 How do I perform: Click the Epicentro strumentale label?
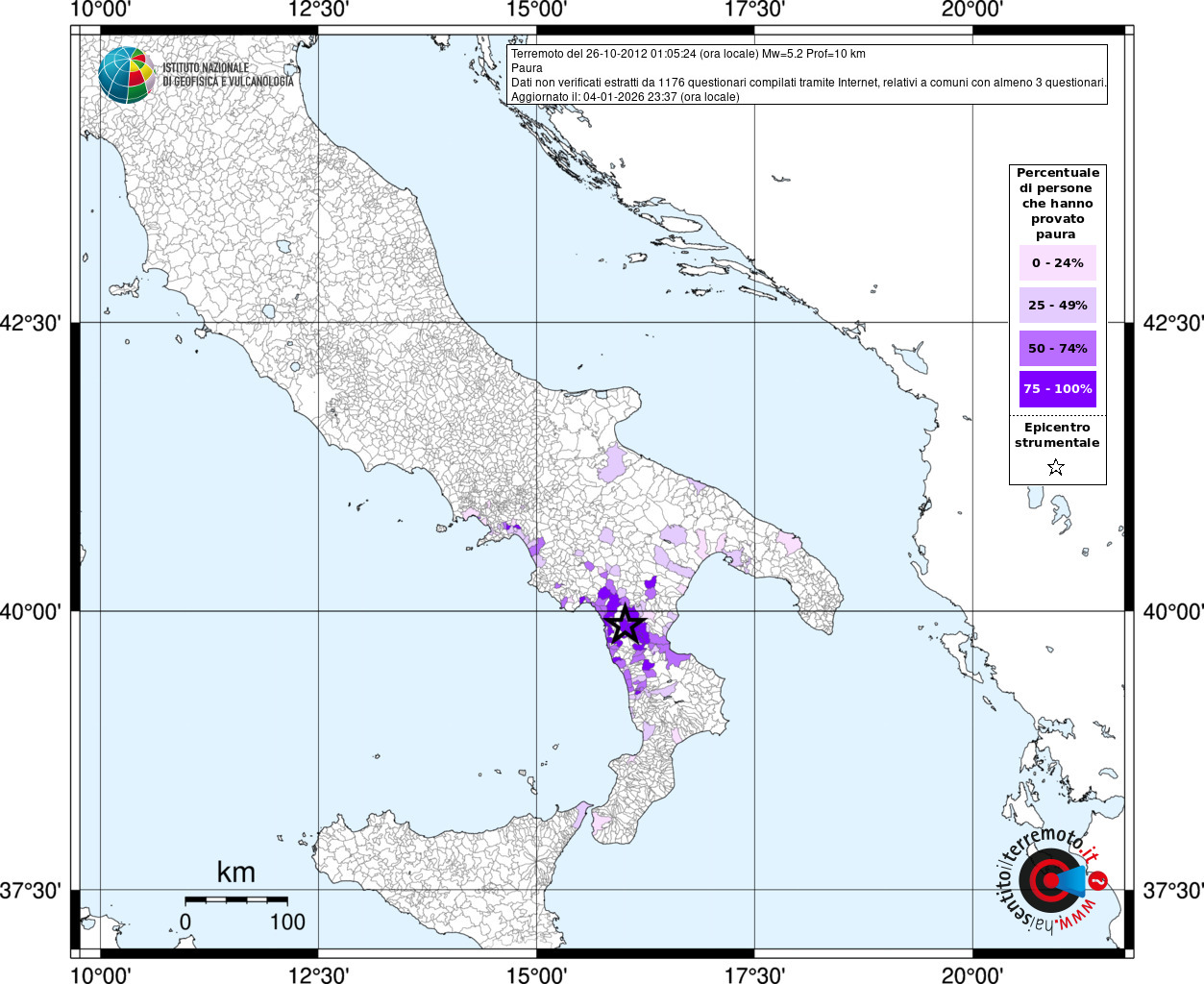1057,434
